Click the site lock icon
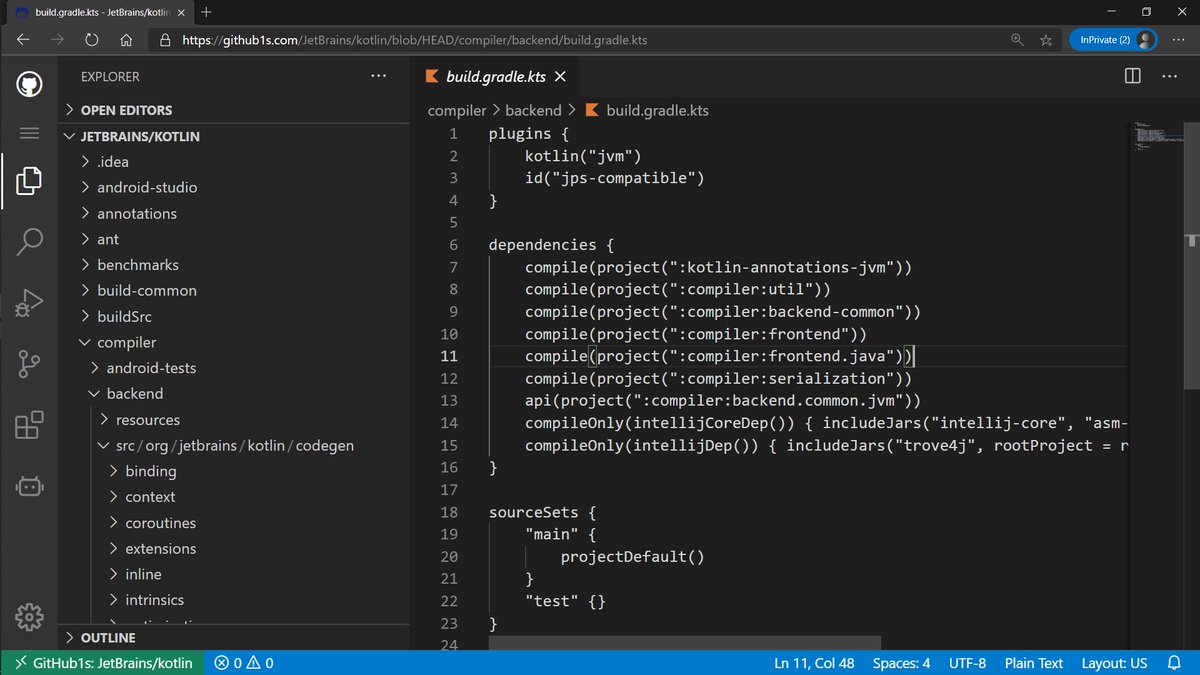This screenshot has height=675, width=1200. click(166, 41)
